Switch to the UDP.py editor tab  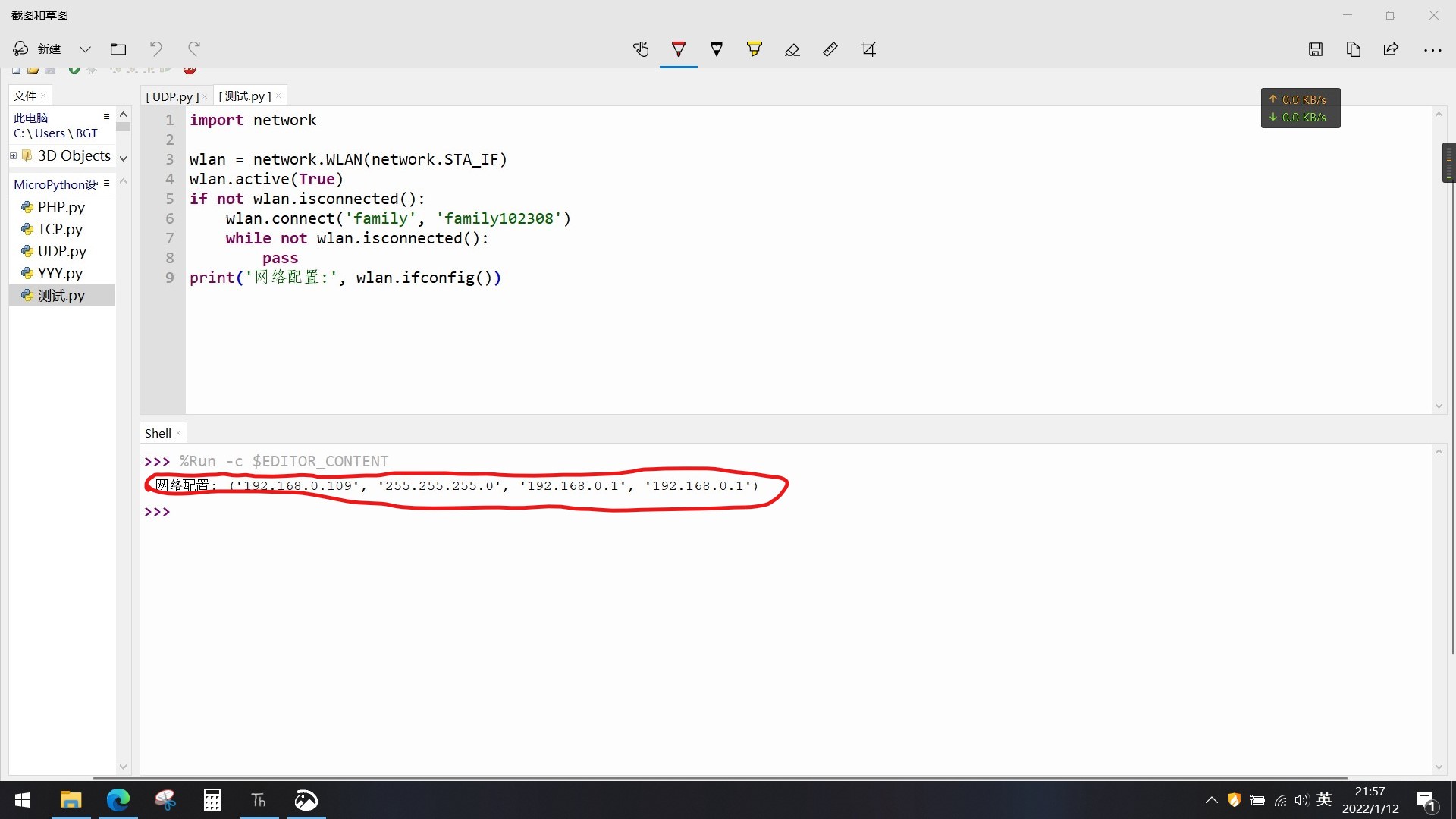[x=172, y=96]
